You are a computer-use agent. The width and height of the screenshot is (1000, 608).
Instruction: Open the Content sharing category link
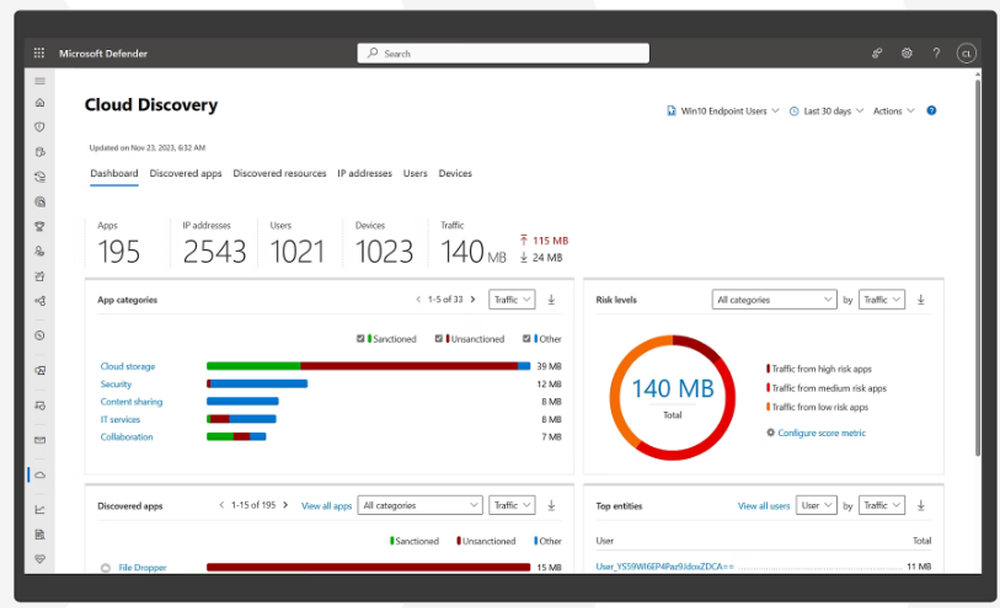pyautogui.click(x=131, y=402)
